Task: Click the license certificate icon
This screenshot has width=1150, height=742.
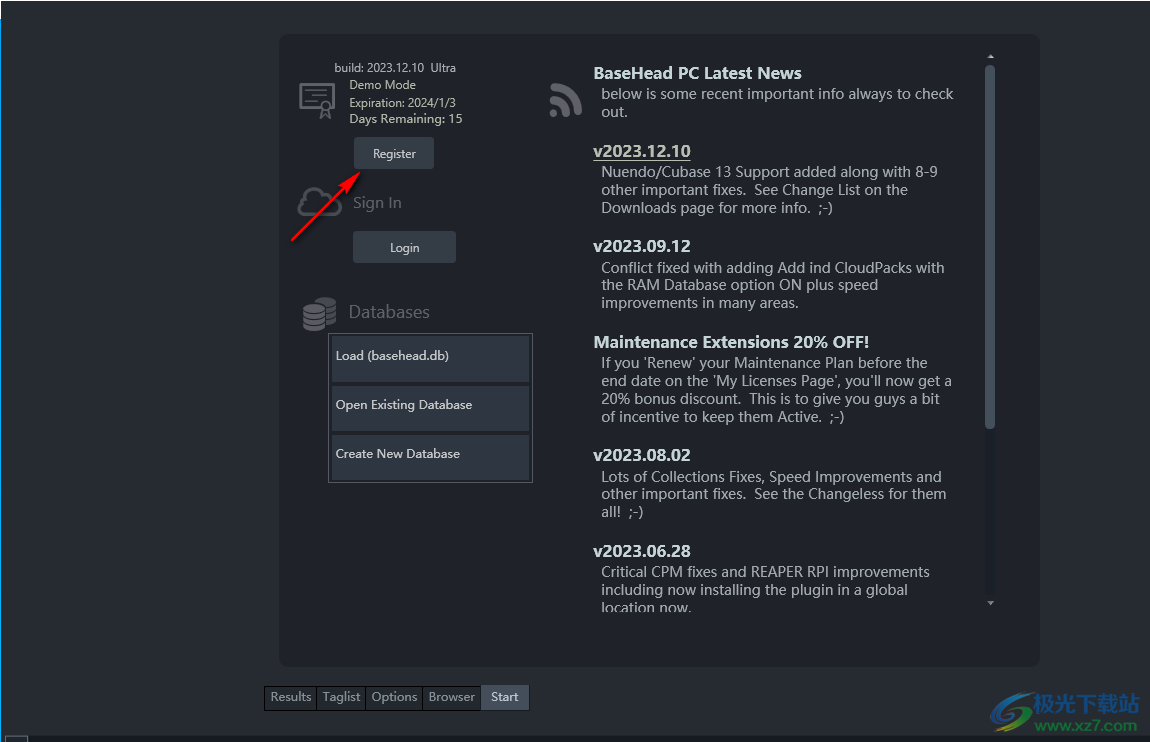Action: tap(318, 100)
